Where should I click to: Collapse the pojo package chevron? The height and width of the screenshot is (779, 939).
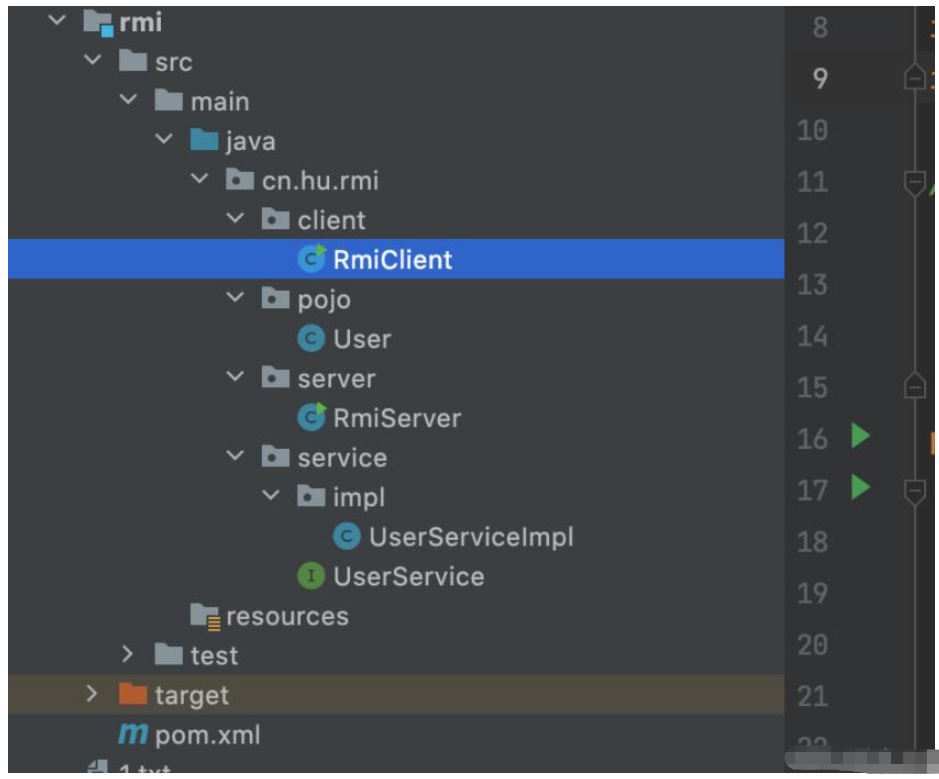click(x=235, y=298)
